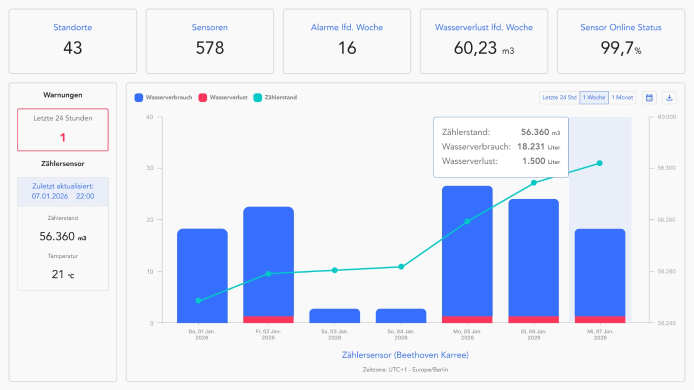The width and height of the screenshot is (694, 390).
Task: Click the 99,7% online status value
Action: click(621, 48)
